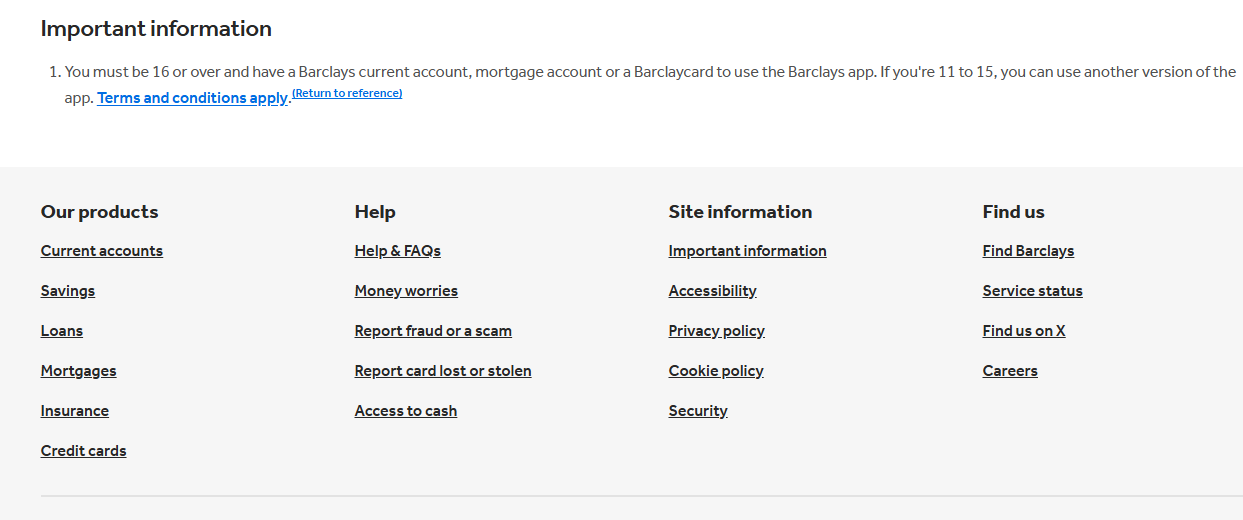Image resolution: width=1243 pixels, height=520 pixels.
Task: Click the Return to reference link
Action: (x=347, y=93)
